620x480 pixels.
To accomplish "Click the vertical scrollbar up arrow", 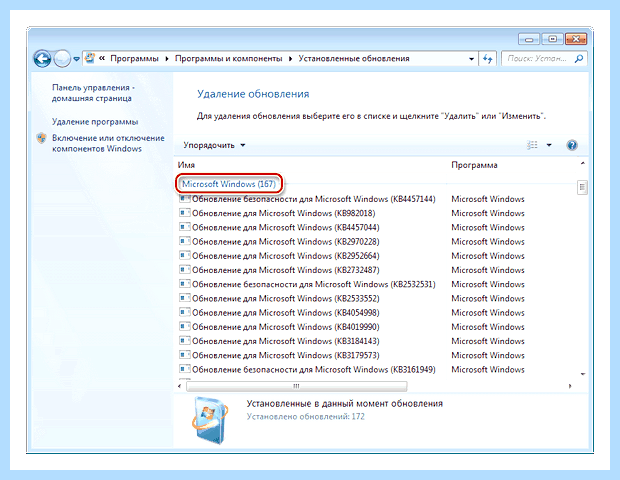I will [582, 163].
